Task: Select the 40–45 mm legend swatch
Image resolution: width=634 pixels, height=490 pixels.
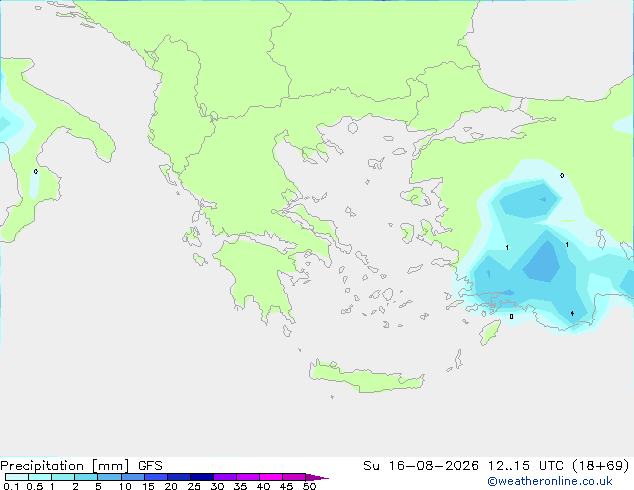Action: tap(271, 477)
